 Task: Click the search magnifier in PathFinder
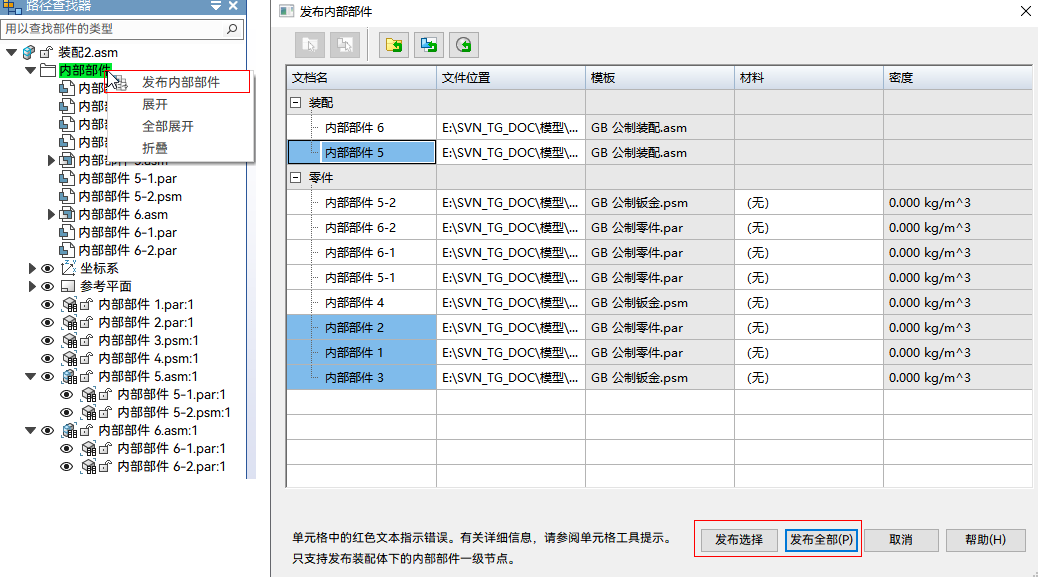[232, 29]
